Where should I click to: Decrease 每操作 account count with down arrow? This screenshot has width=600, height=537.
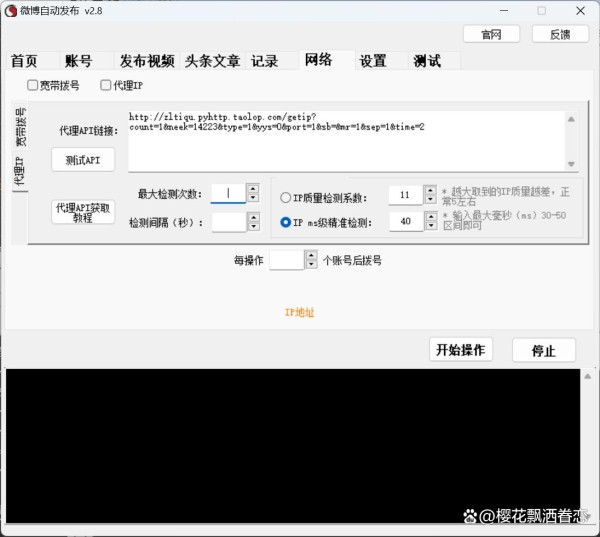(x=311, y=264)
